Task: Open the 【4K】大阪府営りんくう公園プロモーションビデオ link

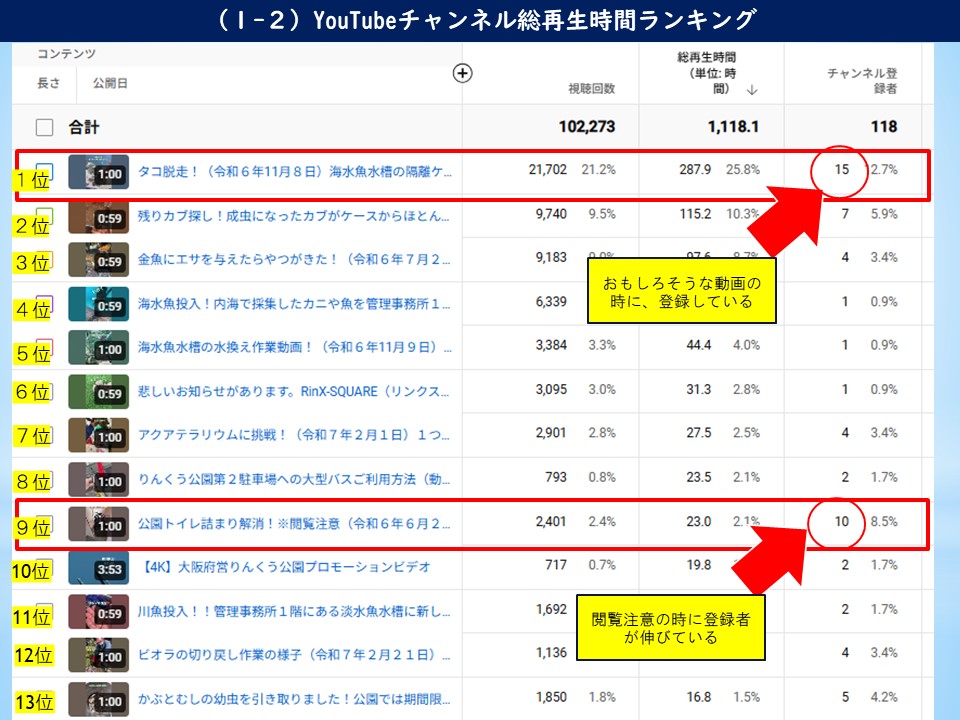Action: [287, 567]
